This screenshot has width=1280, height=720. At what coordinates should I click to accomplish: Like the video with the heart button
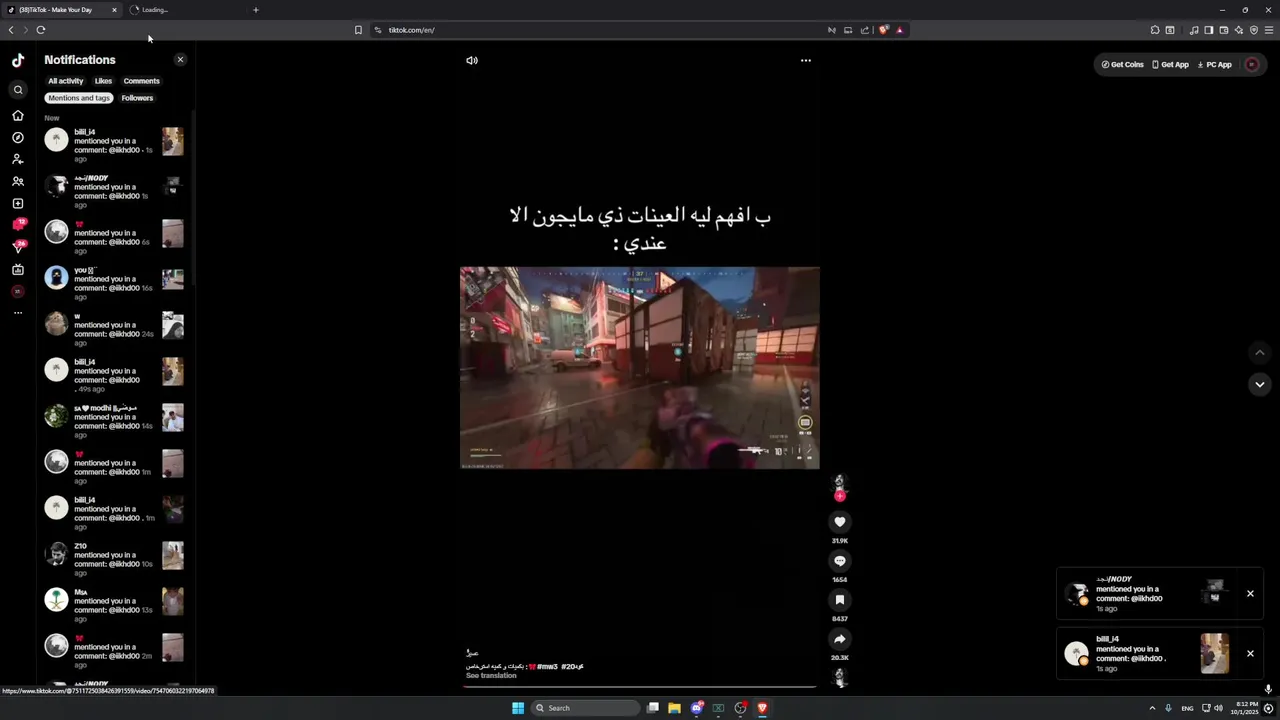coord(840,522)
